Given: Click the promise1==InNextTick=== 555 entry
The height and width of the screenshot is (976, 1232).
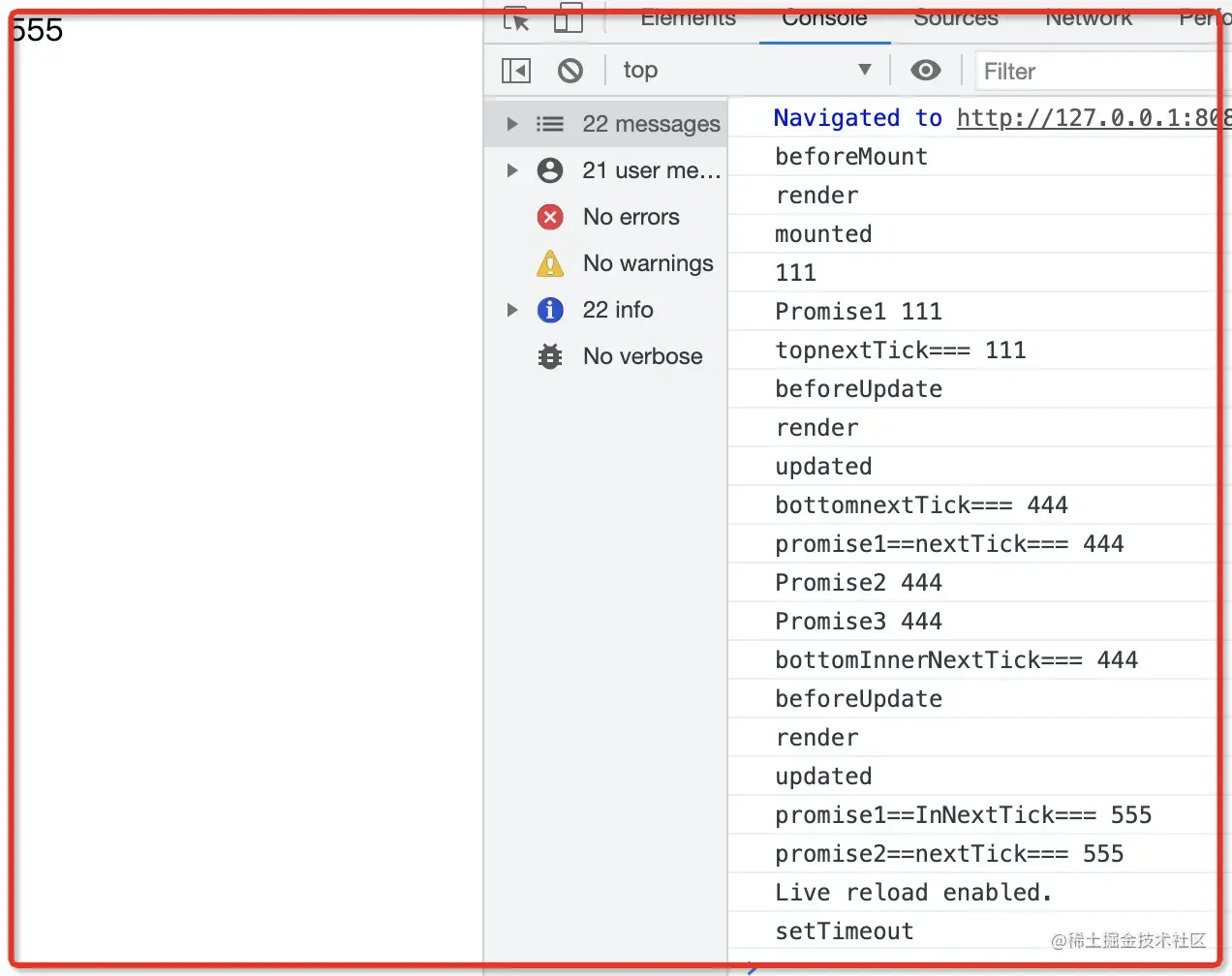Looking at the screenshot, I should click(978, 815).
